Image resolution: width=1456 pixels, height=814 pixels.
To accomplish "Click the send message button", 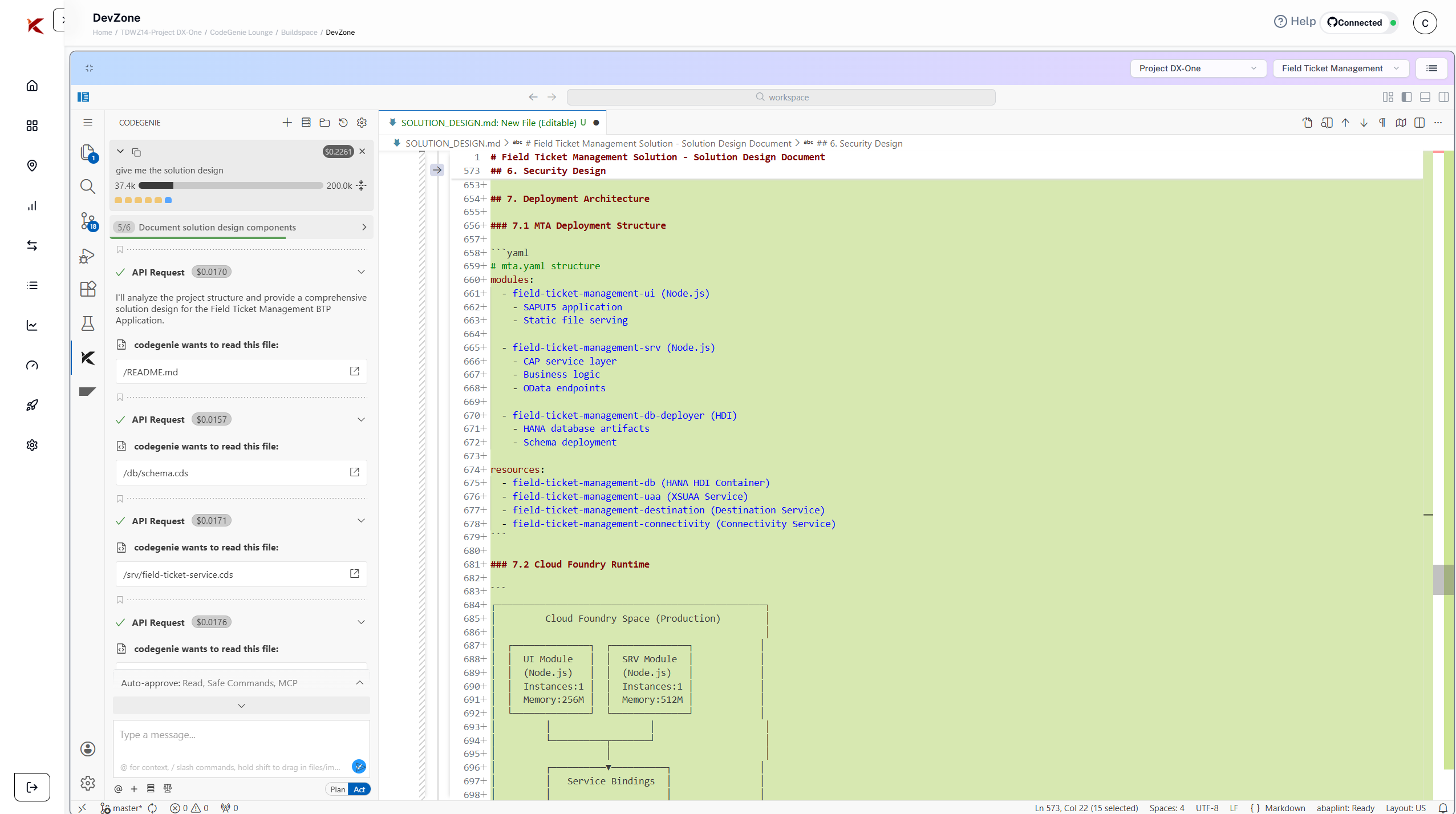I will pyautogui.click(x=359, y=766).
